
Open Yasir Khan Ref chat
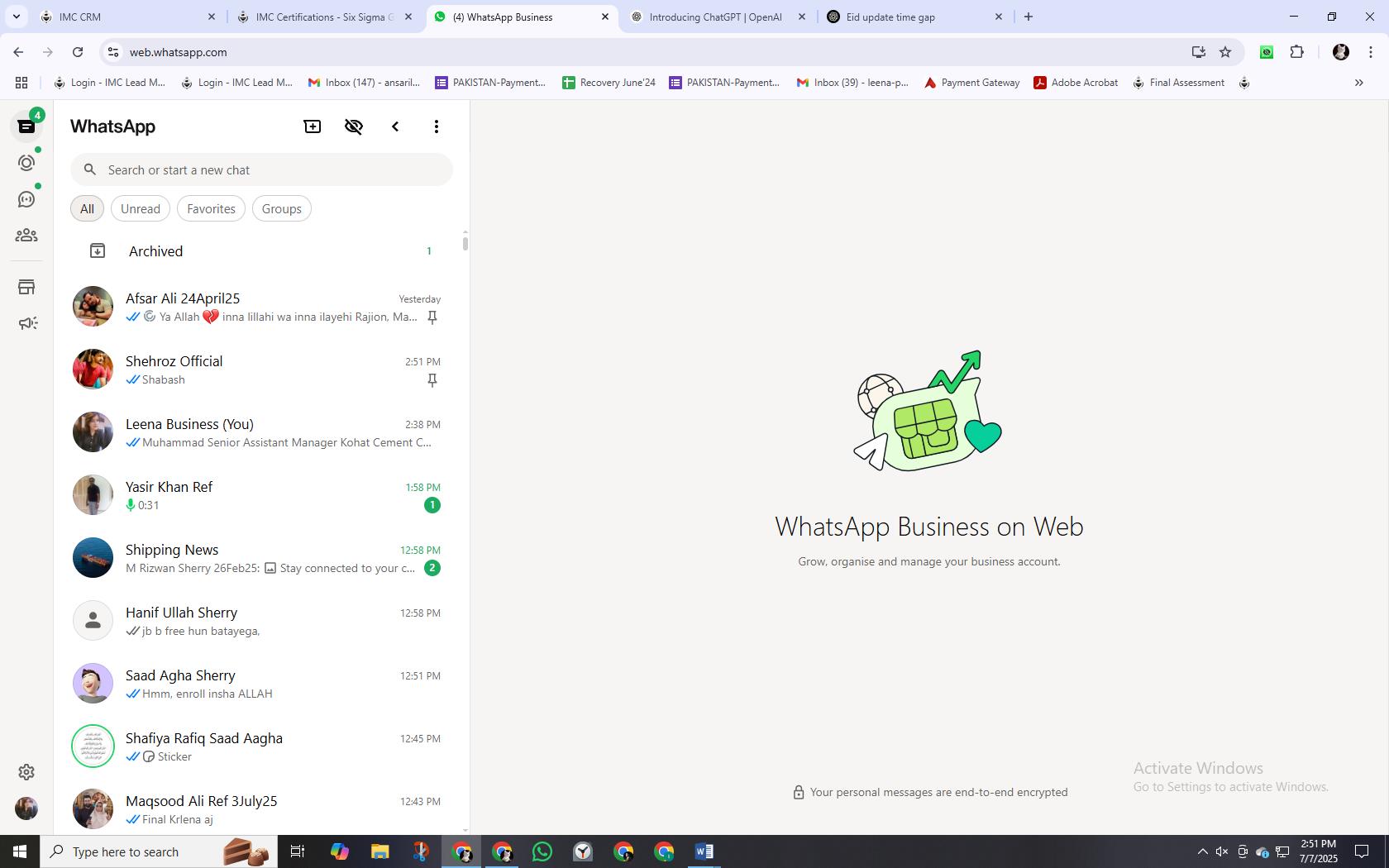coord(260,495)
